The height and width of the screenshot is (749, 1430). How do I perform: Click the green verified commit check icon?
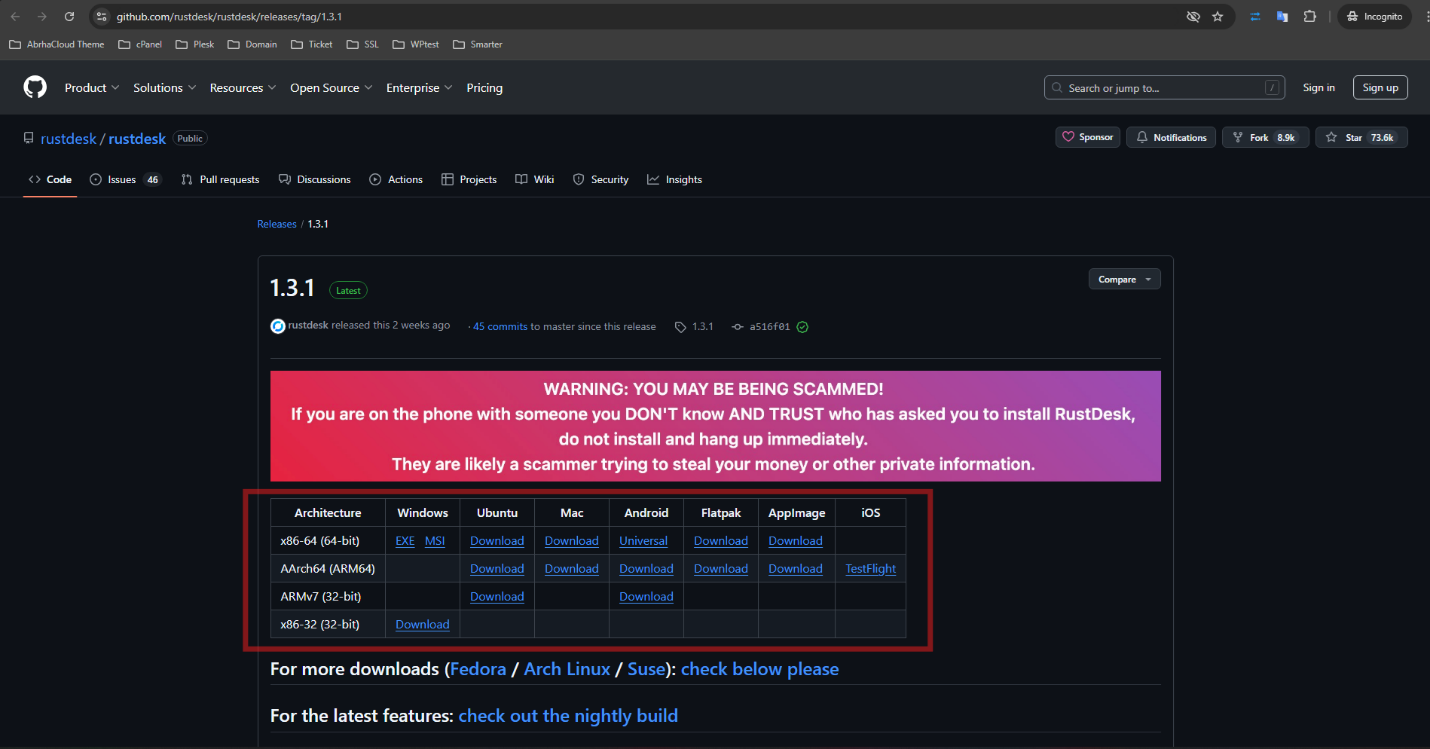802,327
